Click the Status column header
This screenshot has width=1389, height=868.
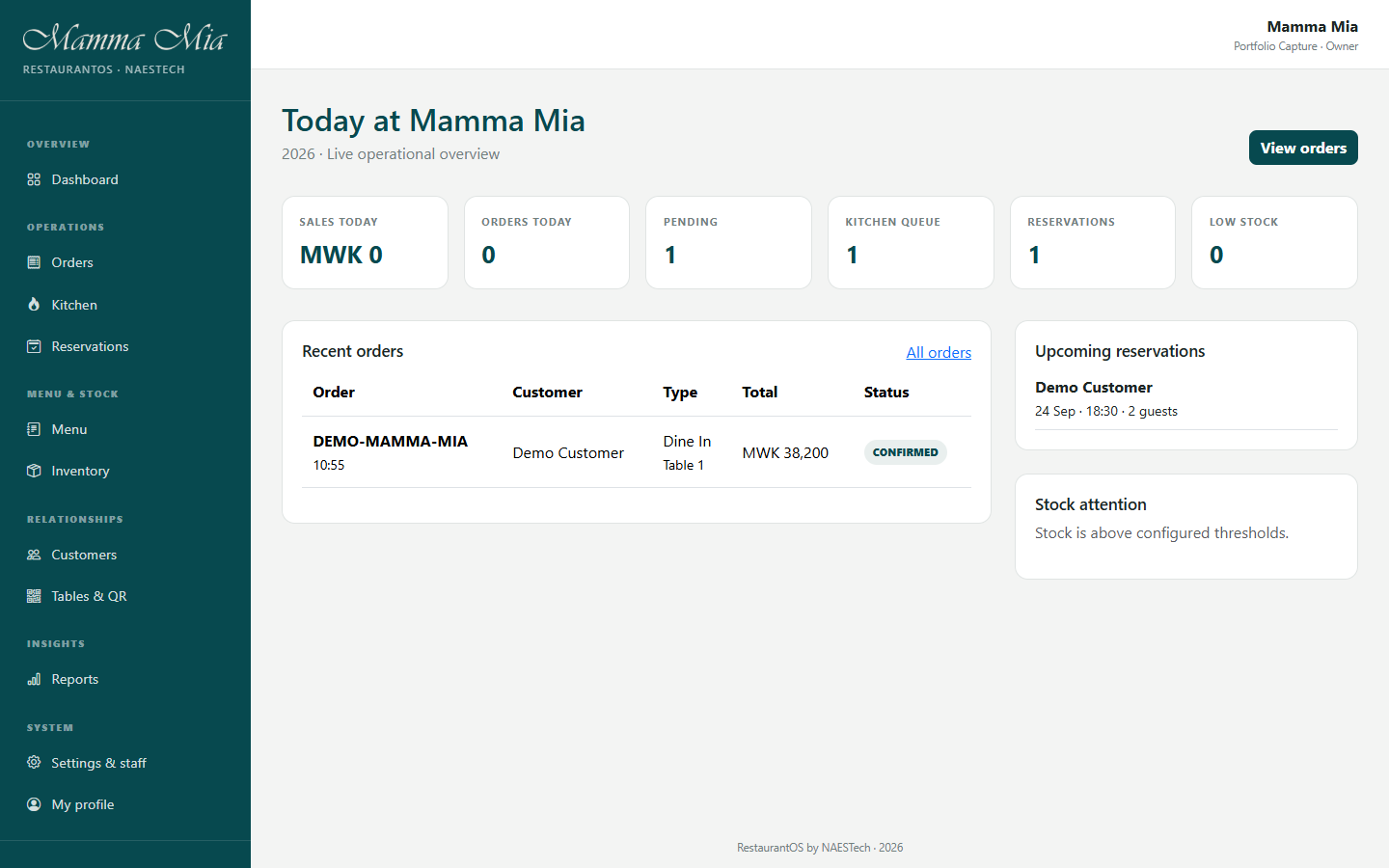click(886, 393)
